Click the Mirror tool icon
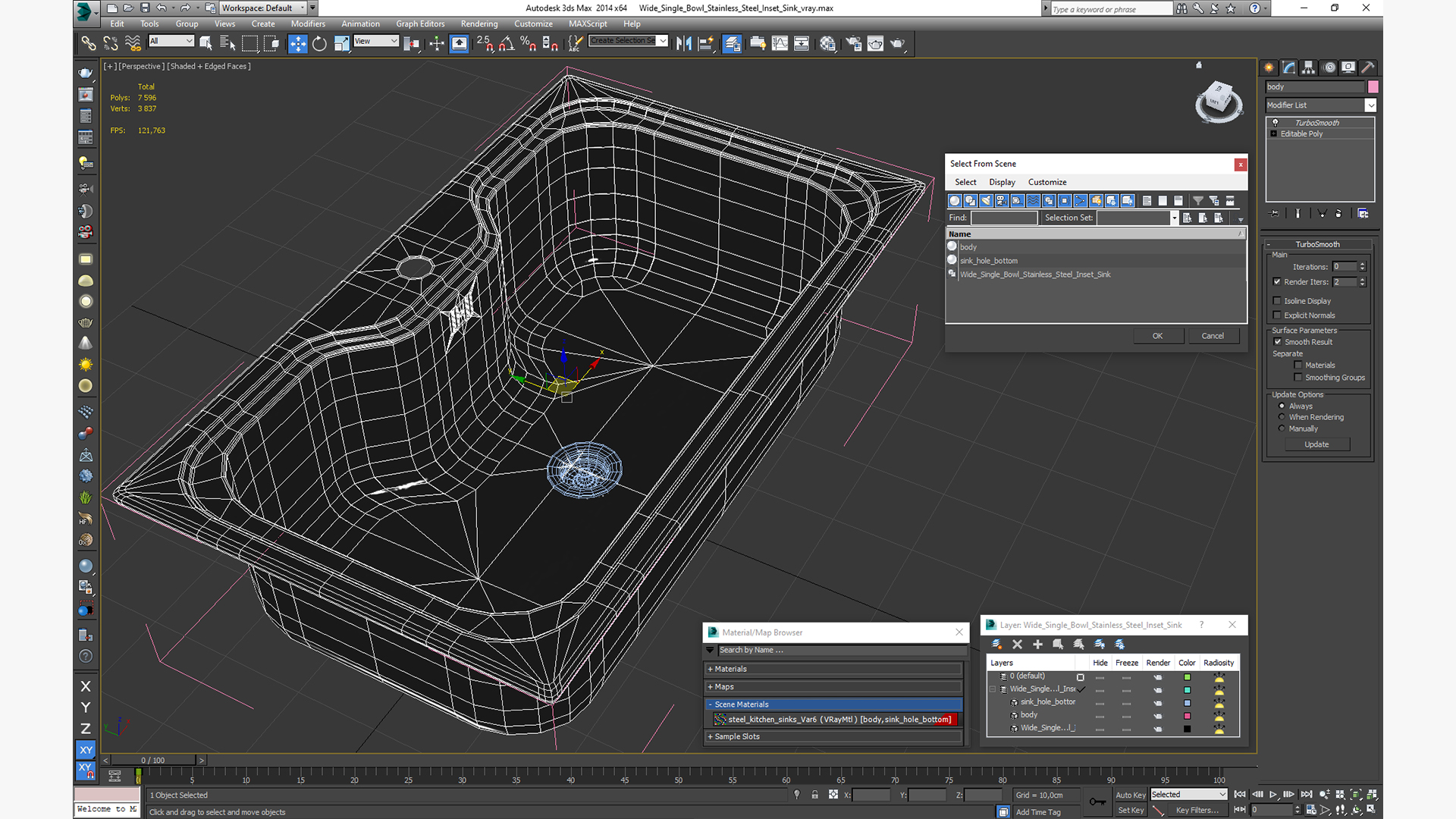Viewport: 1456px width, 819px height. click(x=684, y=43)
